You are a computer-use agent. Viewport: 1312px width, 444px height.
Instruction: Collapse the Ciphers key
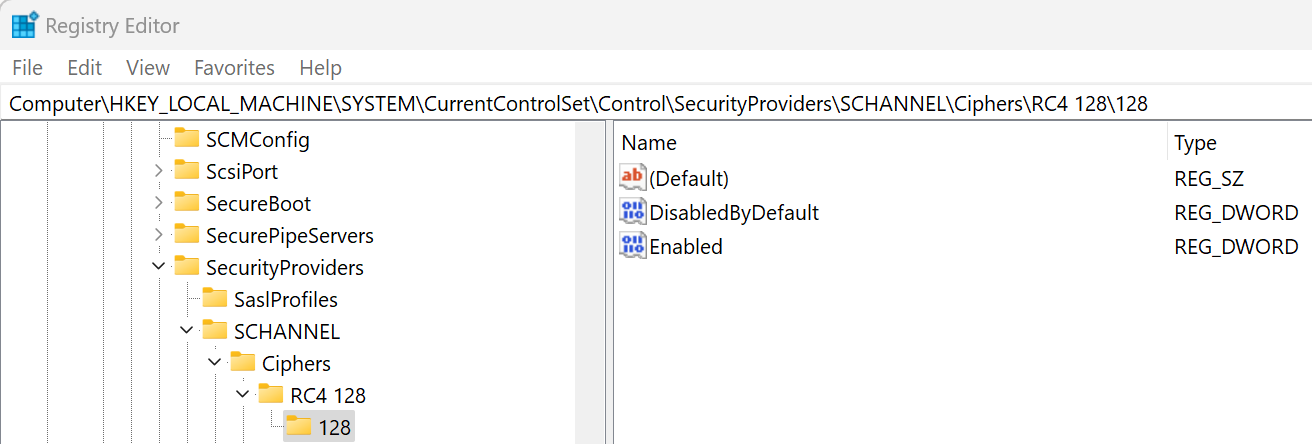tap(215, 363)
